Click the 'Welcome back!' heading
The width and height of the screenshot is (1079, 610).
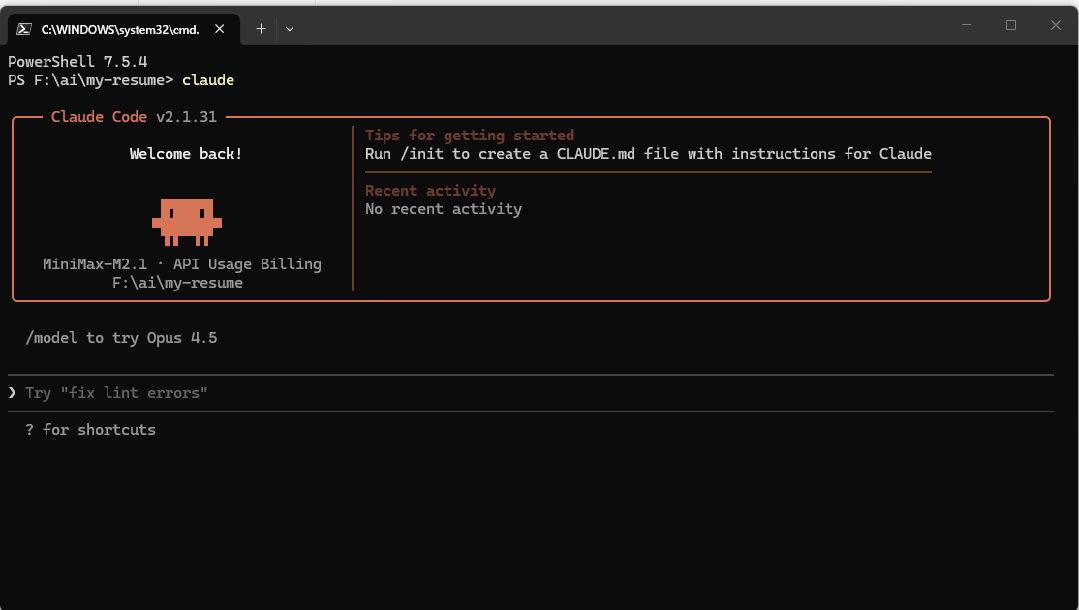click(186, 154)
